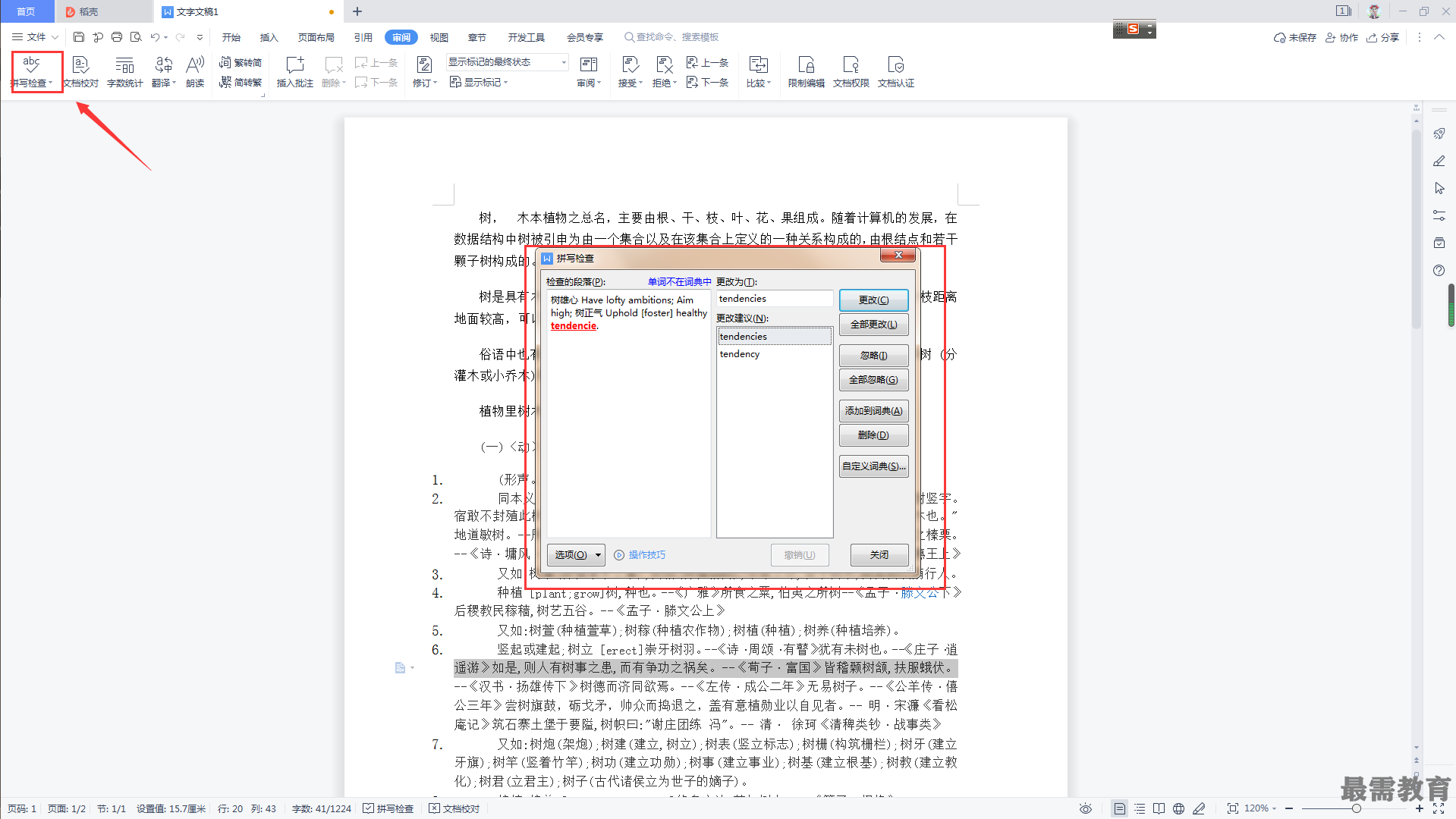Viewport: 1456px width, 819px height.
Task: Open 显示标记的最终状态 combo box
Action: point(506,62)
